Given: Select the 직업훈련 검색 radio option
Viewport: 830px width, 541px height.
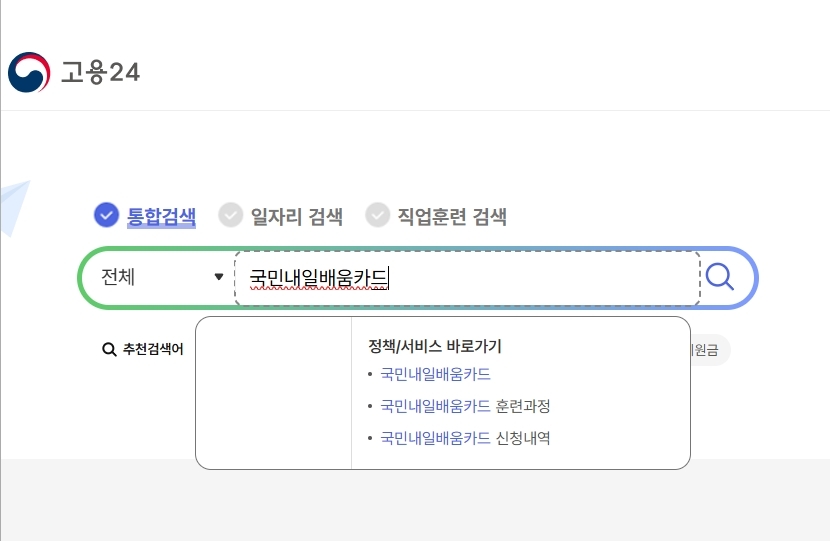Looking at the screenshot, I should [377, 215].
